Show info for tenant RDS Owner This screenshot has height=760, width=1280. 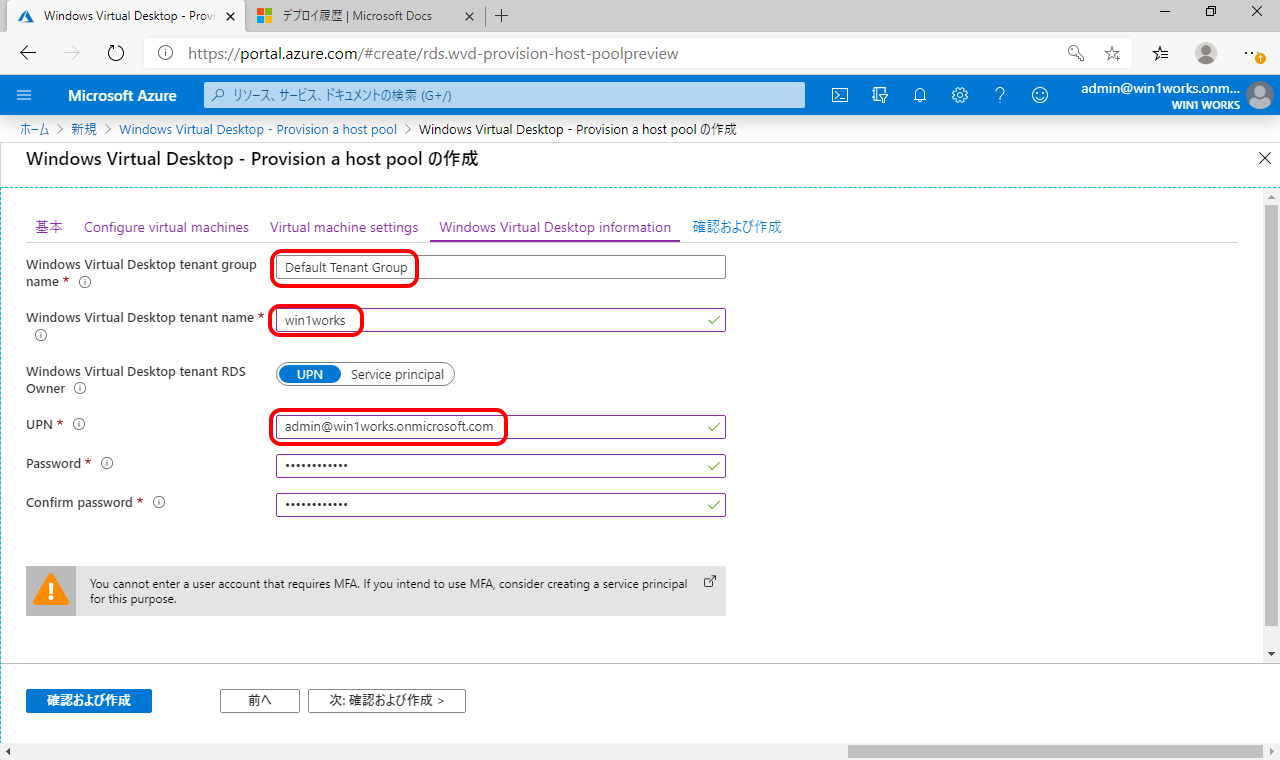[x=80, y=388]
